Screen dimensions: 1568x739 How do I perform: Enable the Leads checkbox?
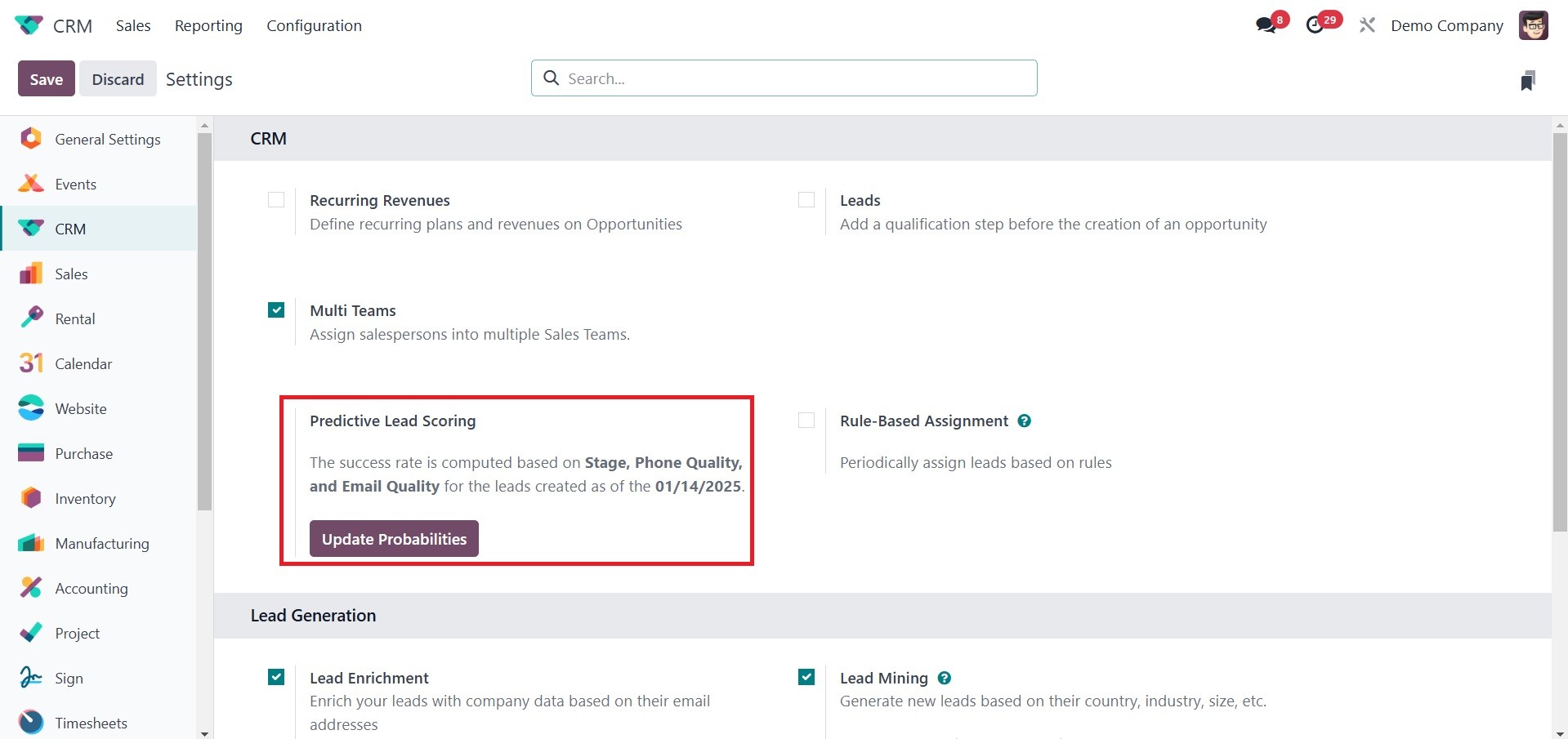point(806,200)
